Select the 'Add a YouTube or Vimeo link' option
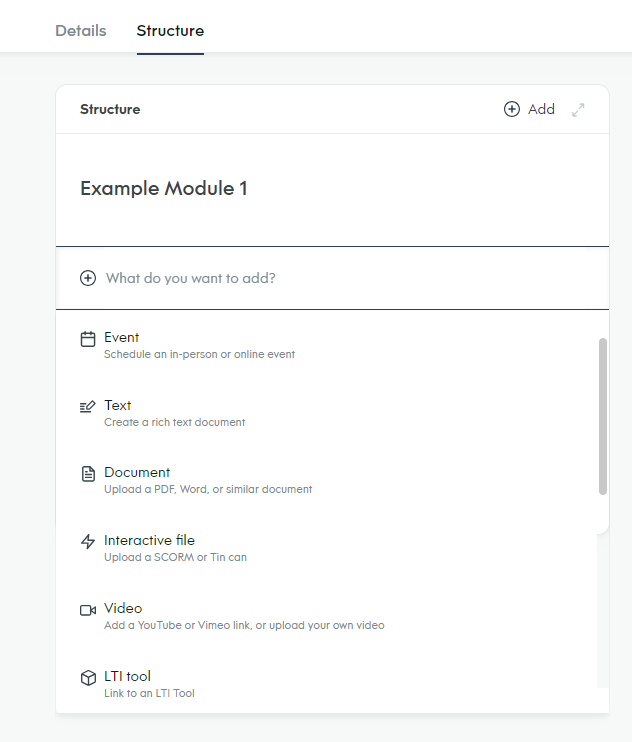The width and height of the screenshot is (632, 742). (x=244, y=625)
